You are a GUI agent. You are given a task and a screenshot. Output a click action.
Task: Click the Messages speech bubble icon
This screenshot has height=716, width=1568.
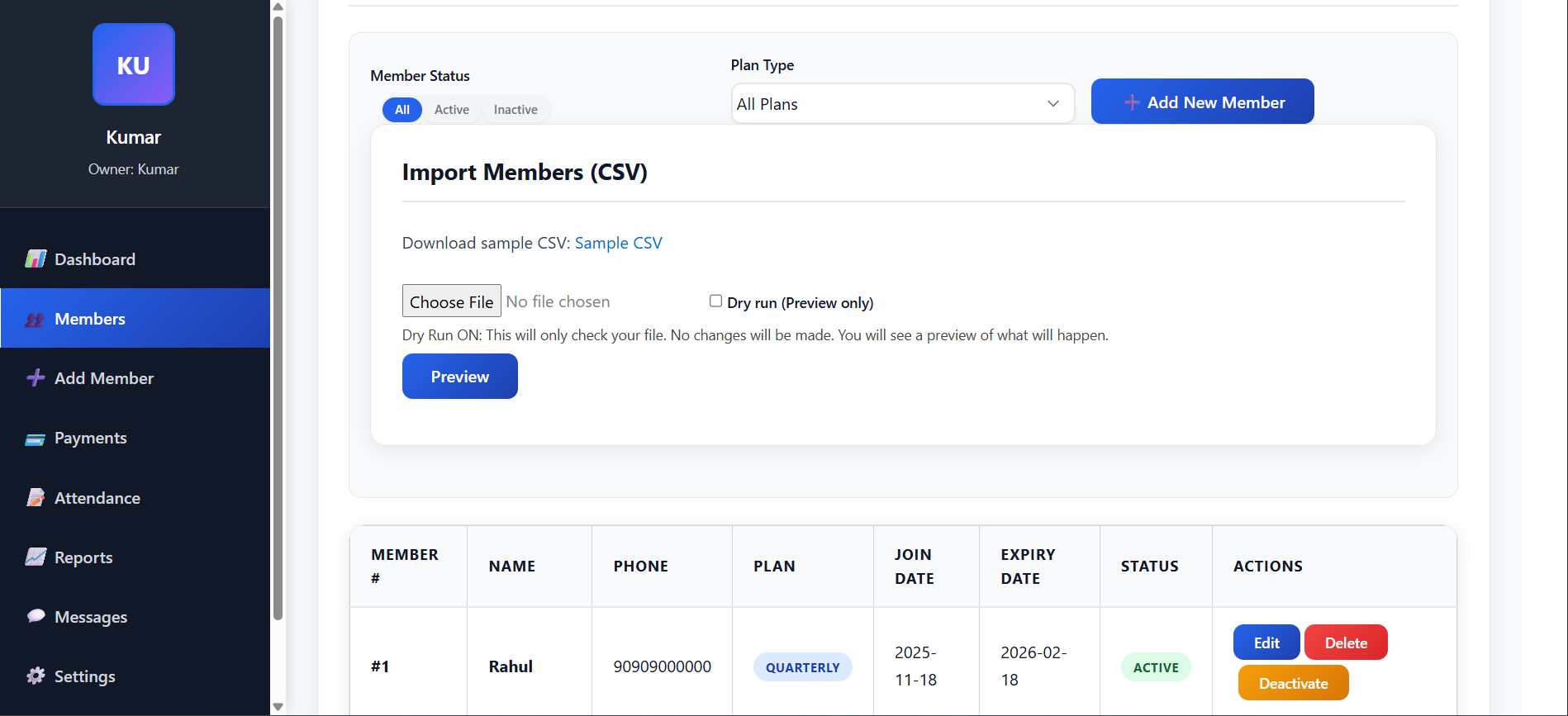click(x=36, y=616)
